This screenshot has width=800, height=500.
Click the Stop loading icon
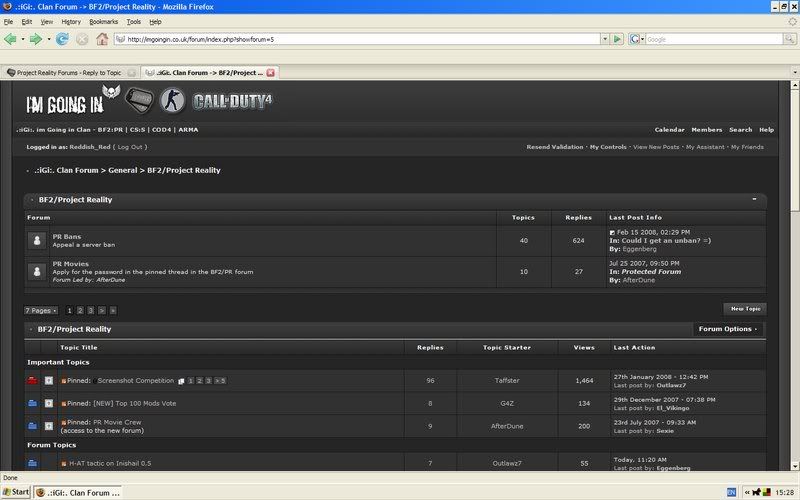coord(82,39)
